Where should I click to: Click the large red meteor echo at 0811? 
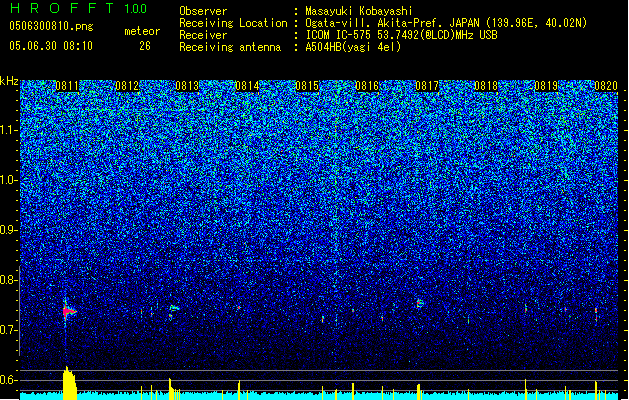tap(68, 311)
